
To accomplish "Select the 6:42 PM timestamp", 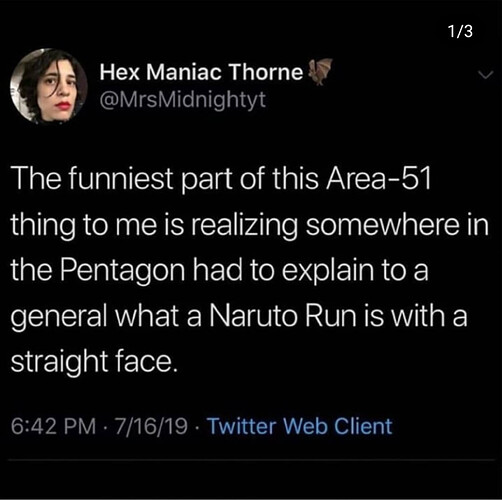I will (53, 426).
